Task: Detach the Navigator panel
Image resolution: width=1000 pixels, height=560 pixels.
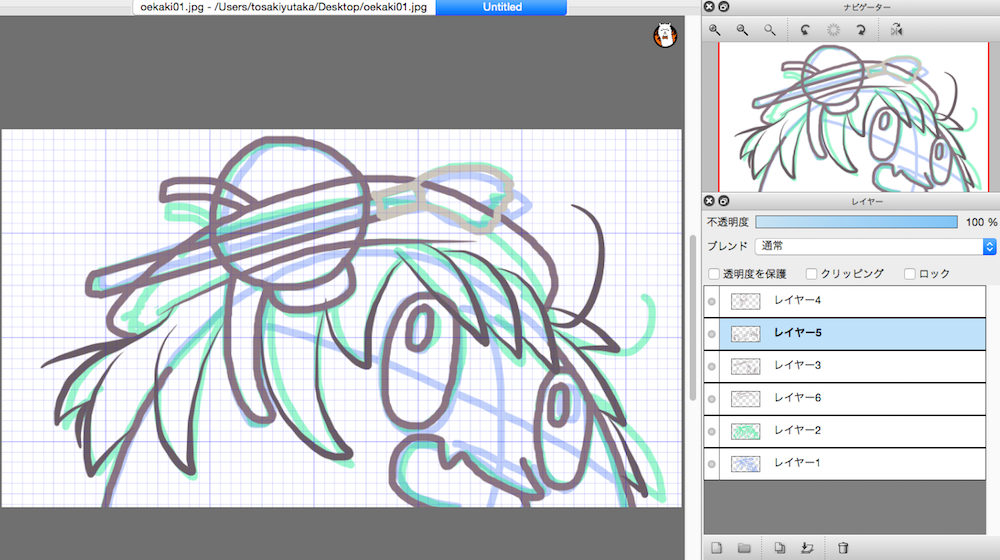Action: [724, 6]
